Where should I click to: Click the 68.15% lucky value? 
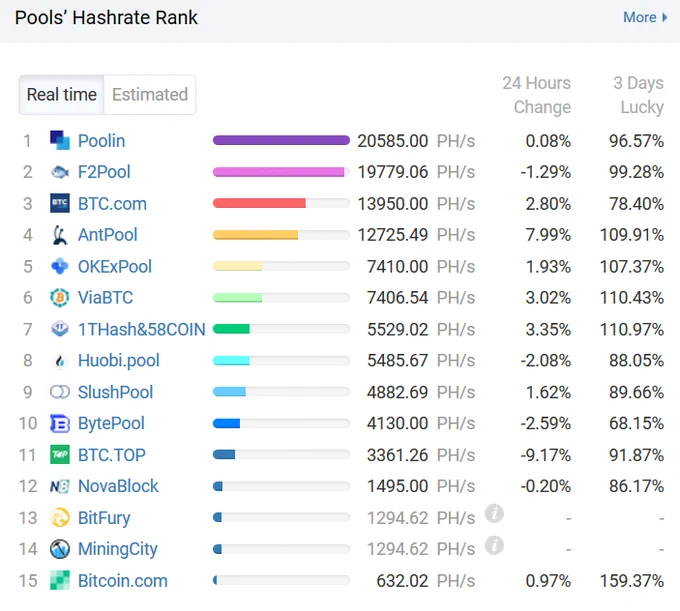tap(636, 423)
